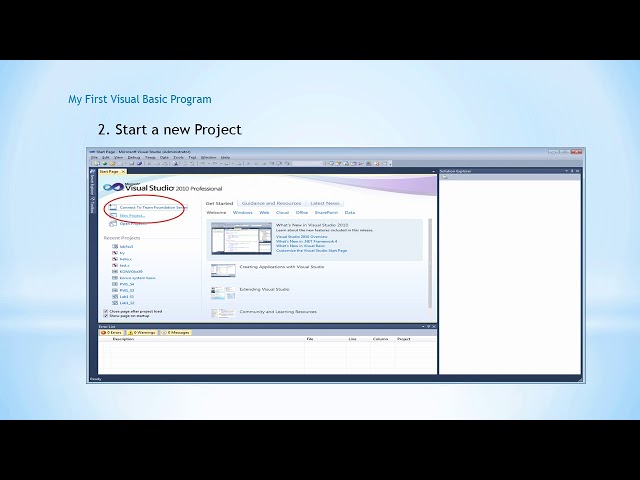Viewport: 640px width, 480px height.
Task: Click the Save All toolbar icon
Action: [140, 164]
